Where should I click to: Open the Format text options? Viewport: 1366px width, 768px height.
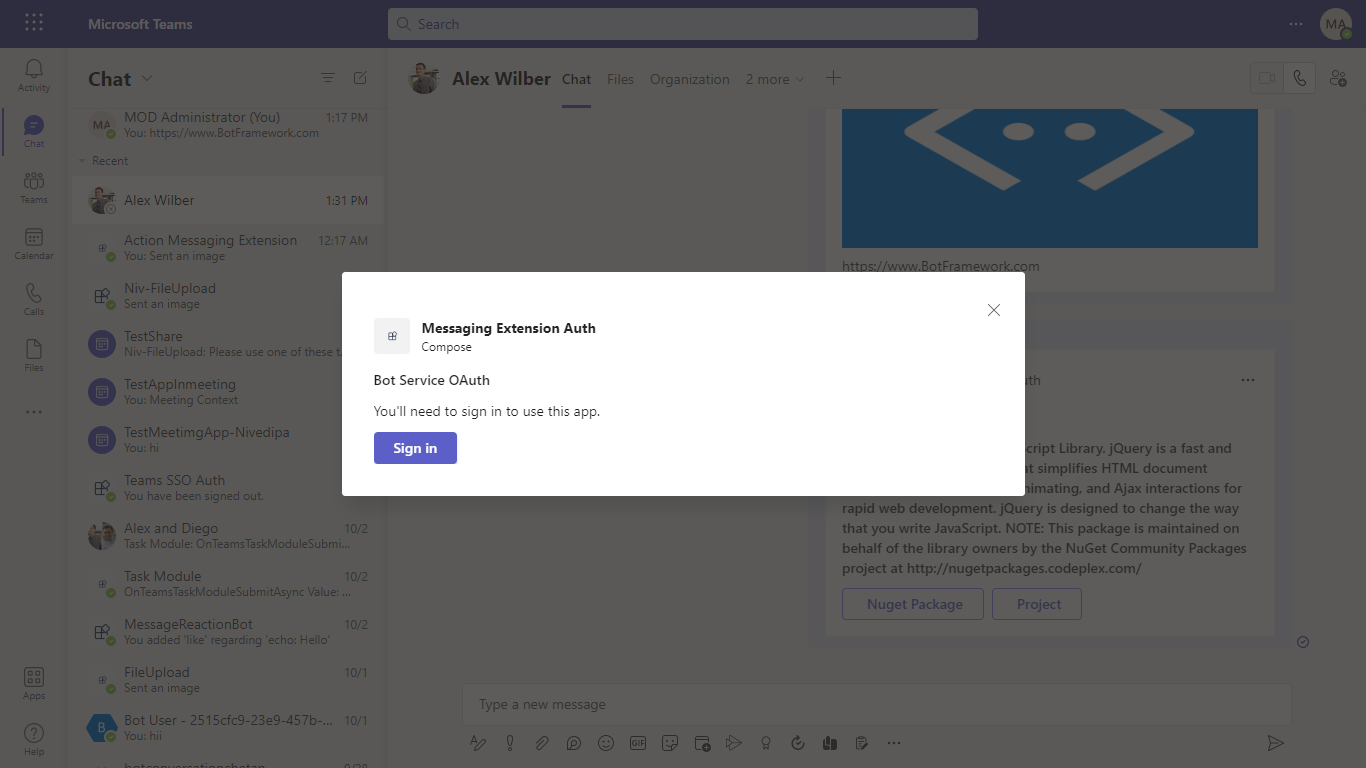tap(478, 743)
